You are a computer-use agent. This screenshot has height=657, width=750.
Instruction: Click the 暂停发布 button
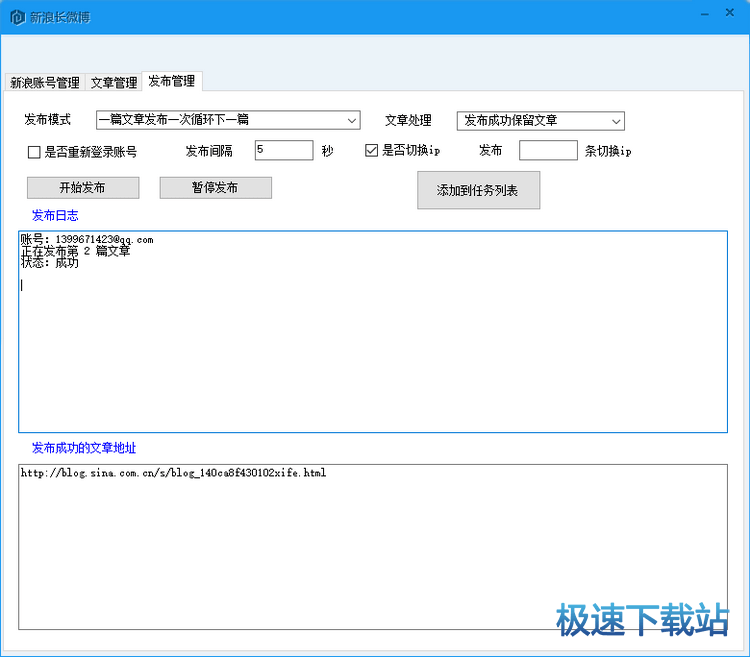[215, 187]
